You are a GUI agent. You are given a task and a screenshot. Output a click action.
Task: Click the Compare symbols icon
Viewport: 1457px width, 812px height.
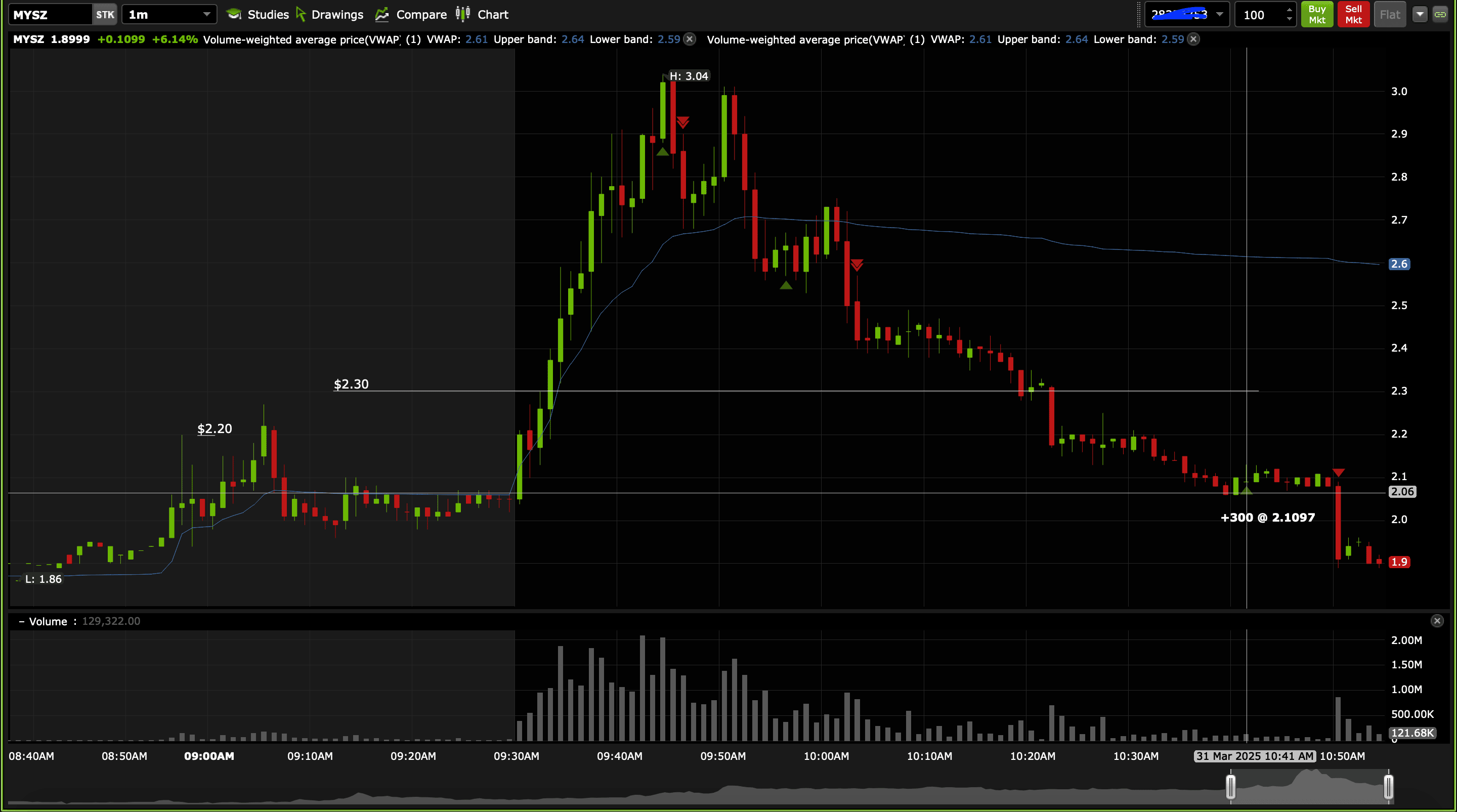tap(382, 14)
